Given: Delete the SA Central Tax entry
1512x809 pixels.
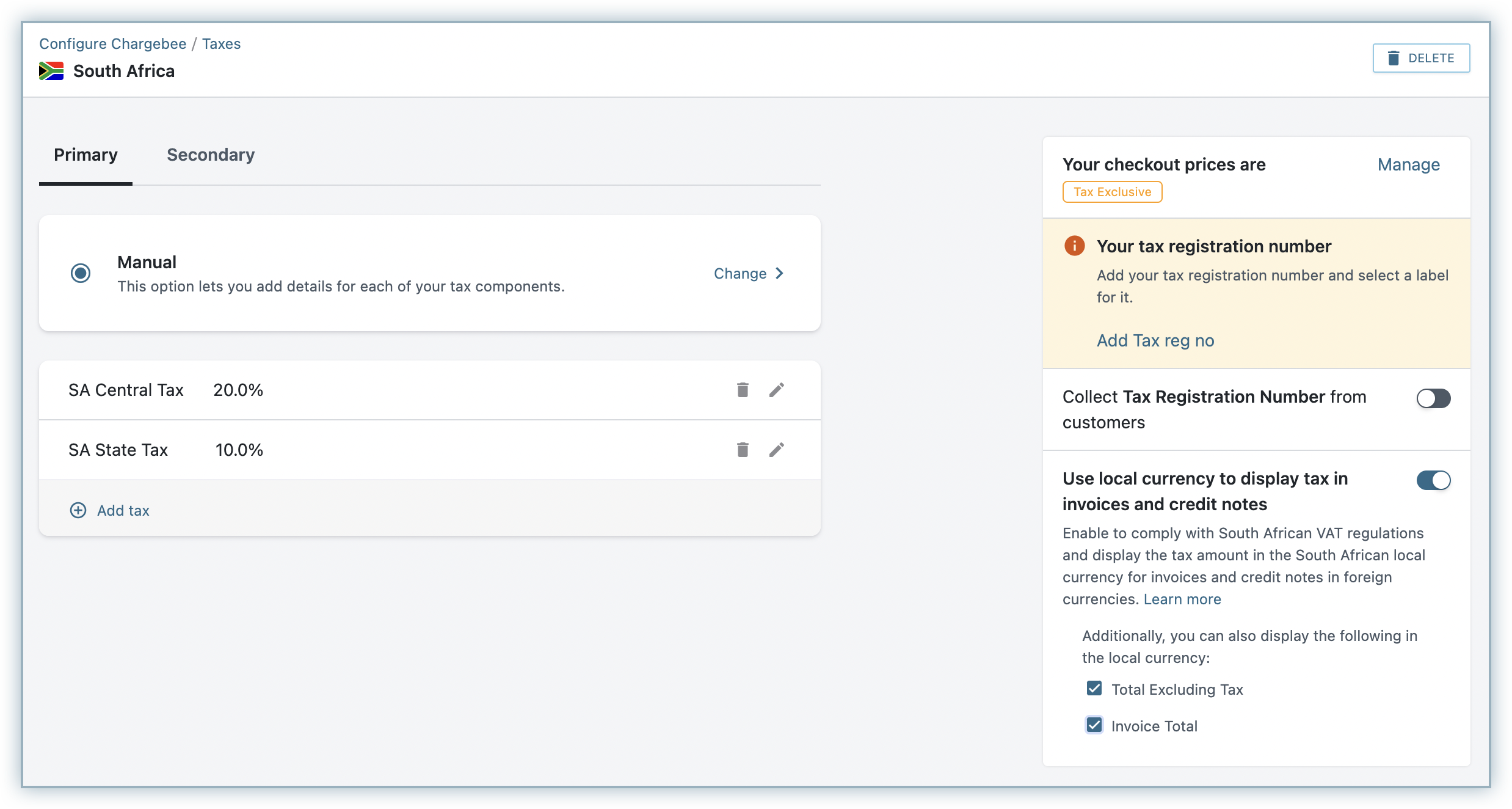Looking at the screenshot, I should coord(742,390).
